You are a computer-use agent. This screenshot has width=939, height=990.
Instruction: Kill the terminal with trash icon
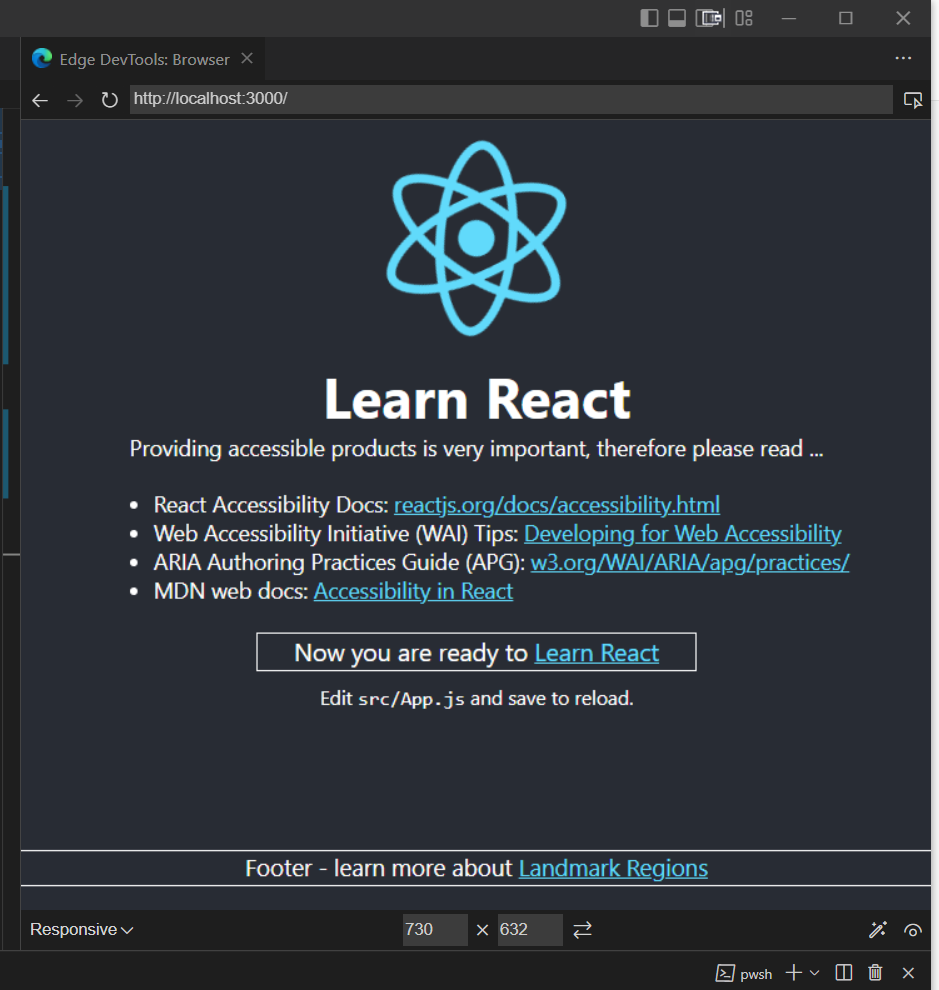(875, 973)
